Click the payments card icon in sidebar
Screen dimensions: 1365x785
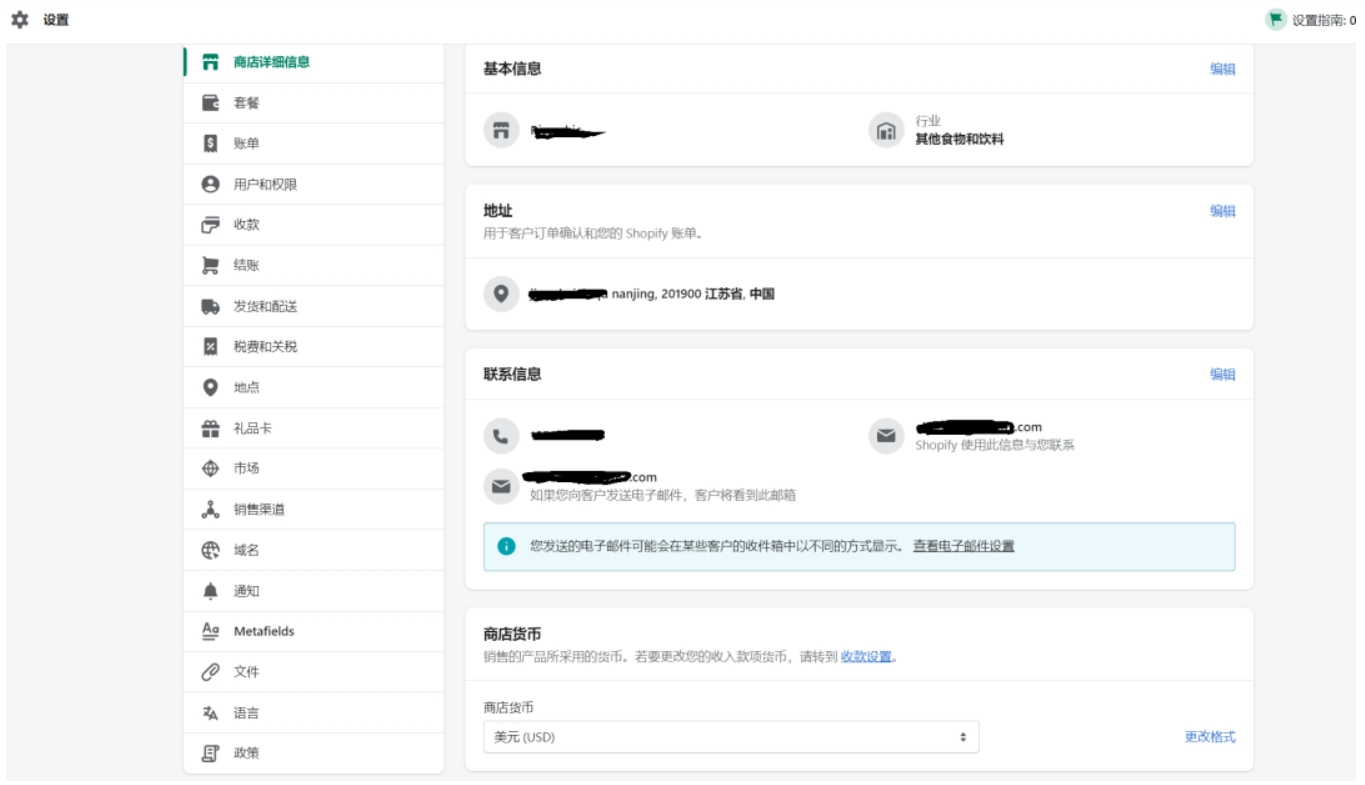click(210, 225)
